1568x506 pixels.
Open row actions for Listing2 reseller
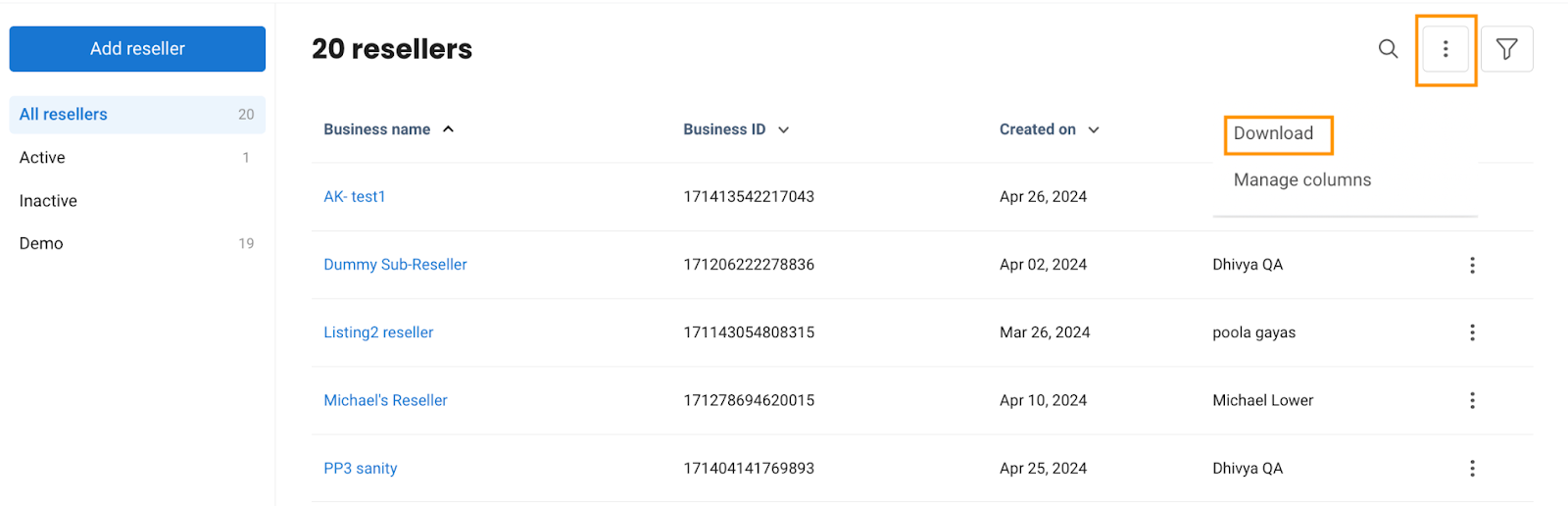click(x=1472, y=332)
